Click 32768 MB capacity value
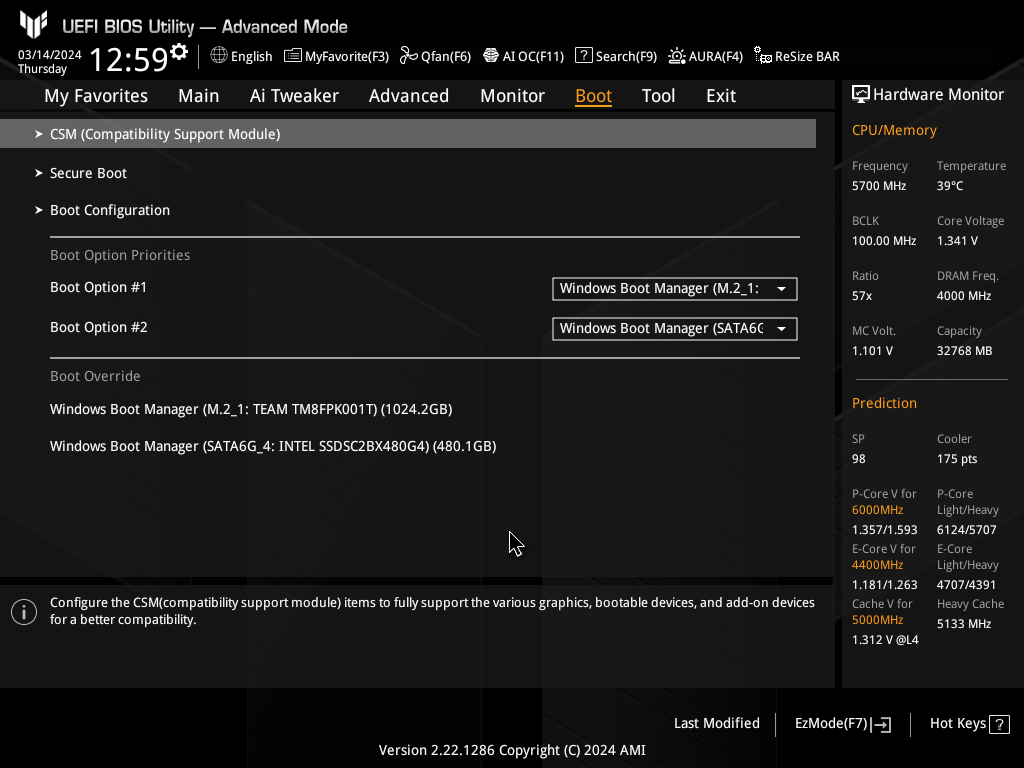Screen dimensions: 1024x768 click(965, 351)
